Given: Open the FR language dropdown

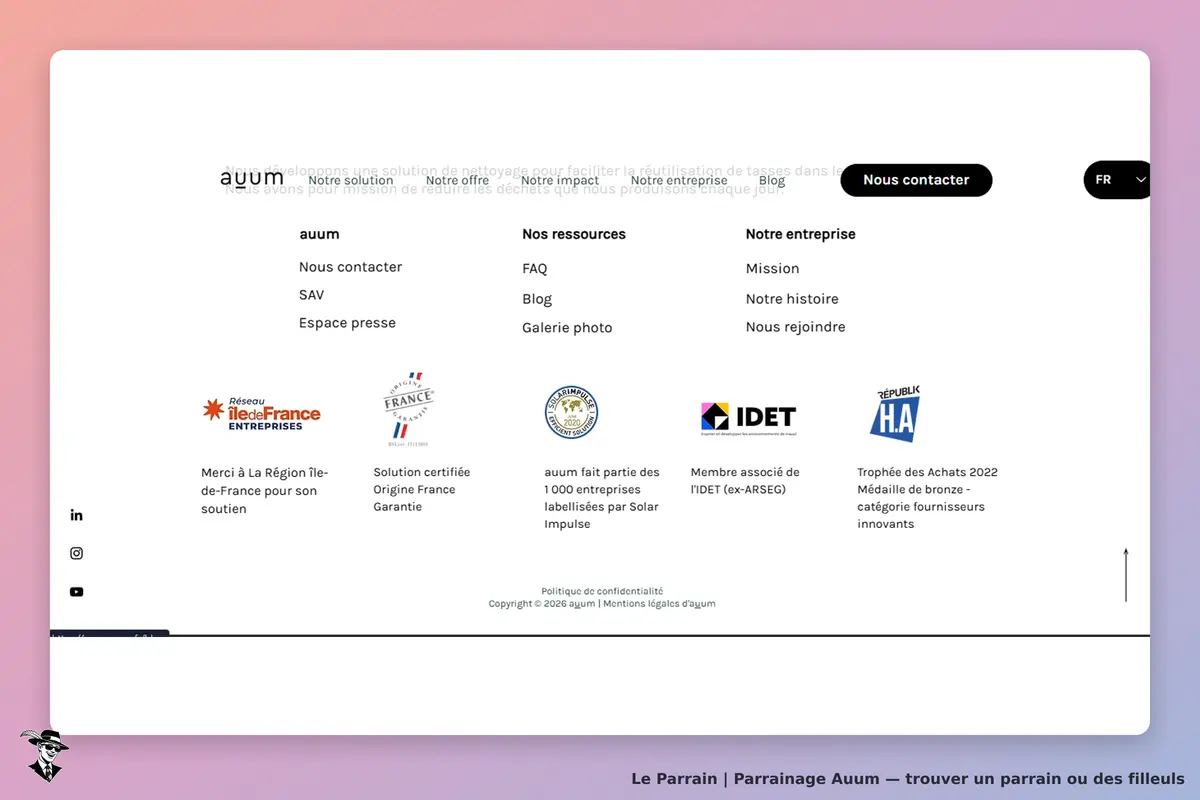Looking at the screenshot, I should (1116, 180).
